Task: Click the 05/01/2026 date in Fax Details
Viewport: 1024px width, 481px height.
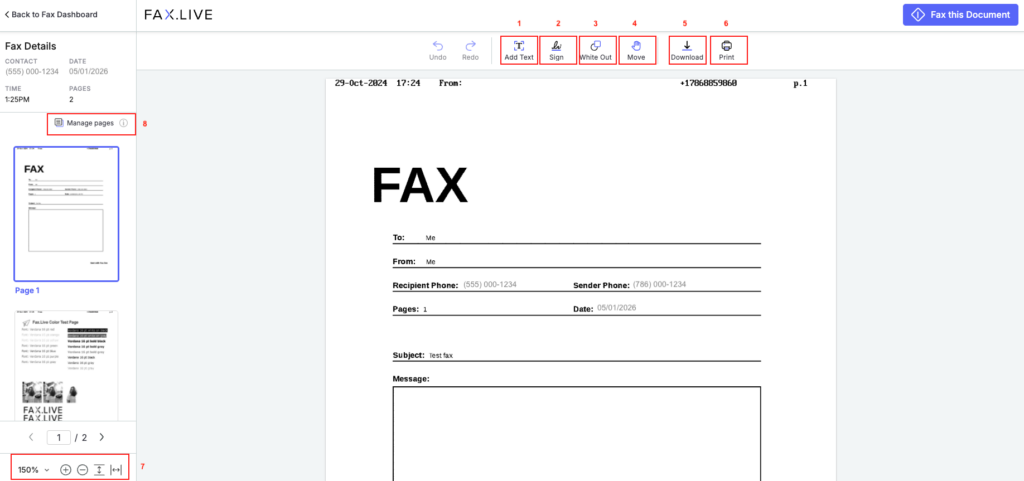Action: tap(89, 72)
